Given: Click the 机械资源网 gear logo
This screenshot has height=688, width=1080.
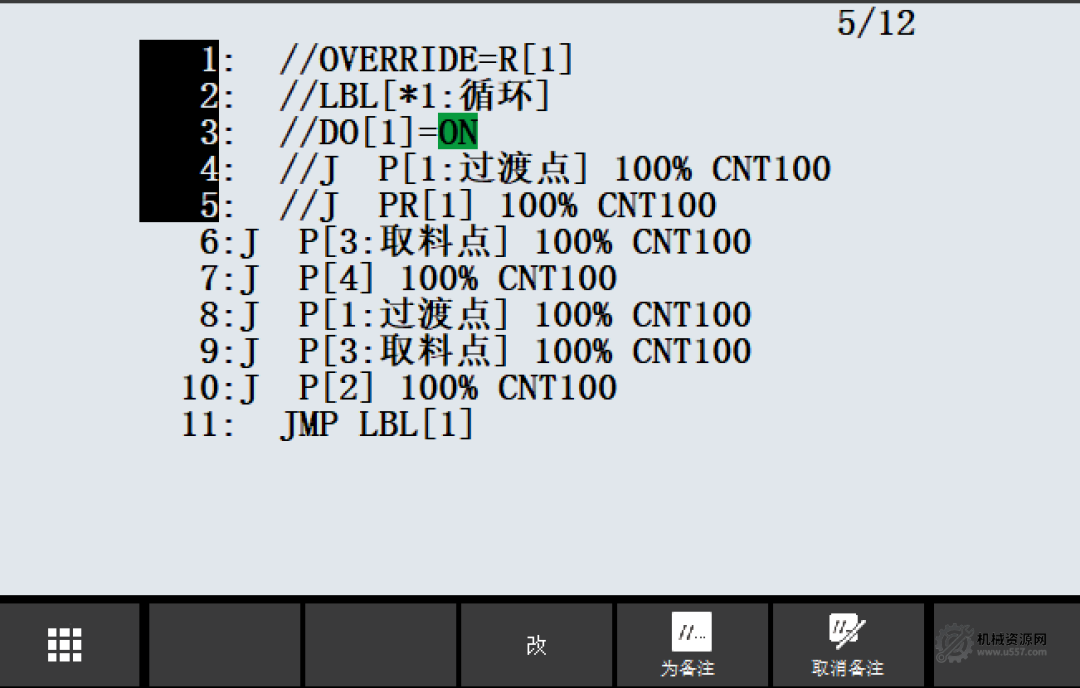Looking at the screenshot, I should point(954,645).
